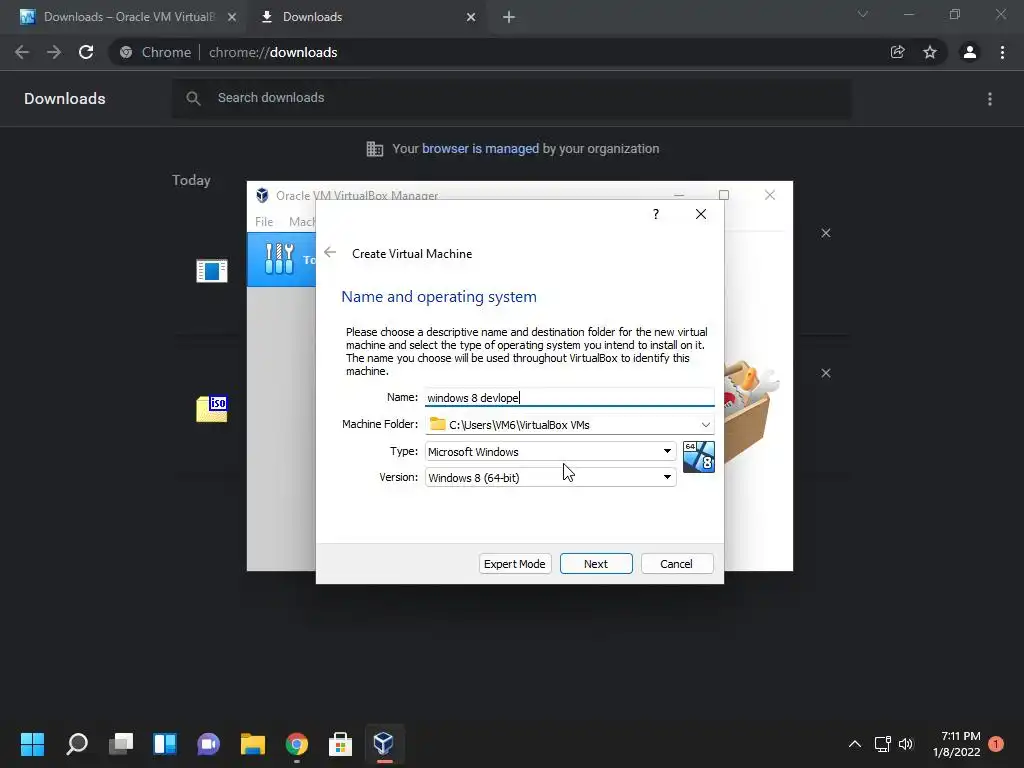Image resolution: width=1024 pixels, height=768 pixels.
Task: Open File Explorer from the taskbar
Action: [253, 744]
